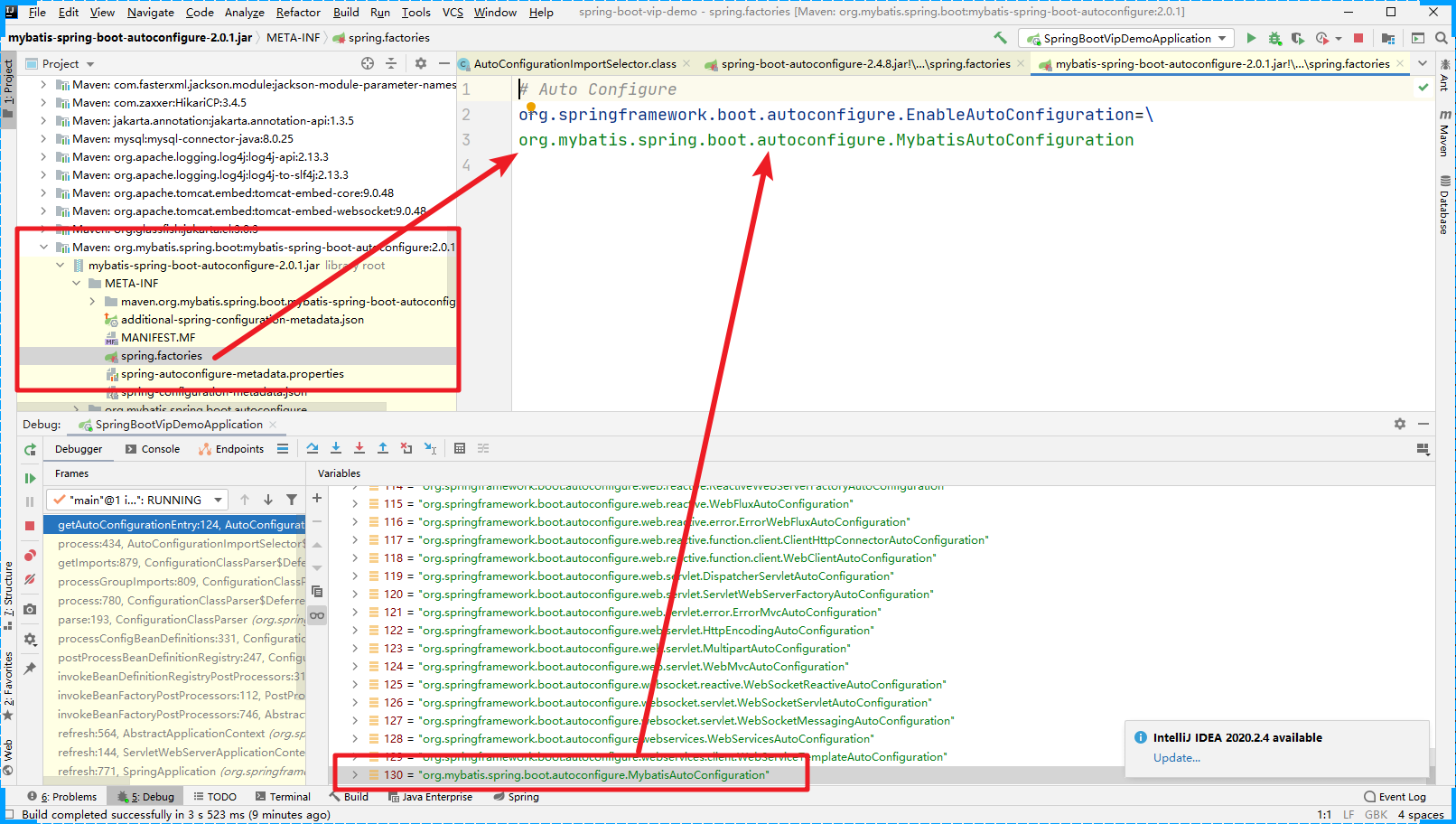Open the Navigate menu

coord(150,13)
